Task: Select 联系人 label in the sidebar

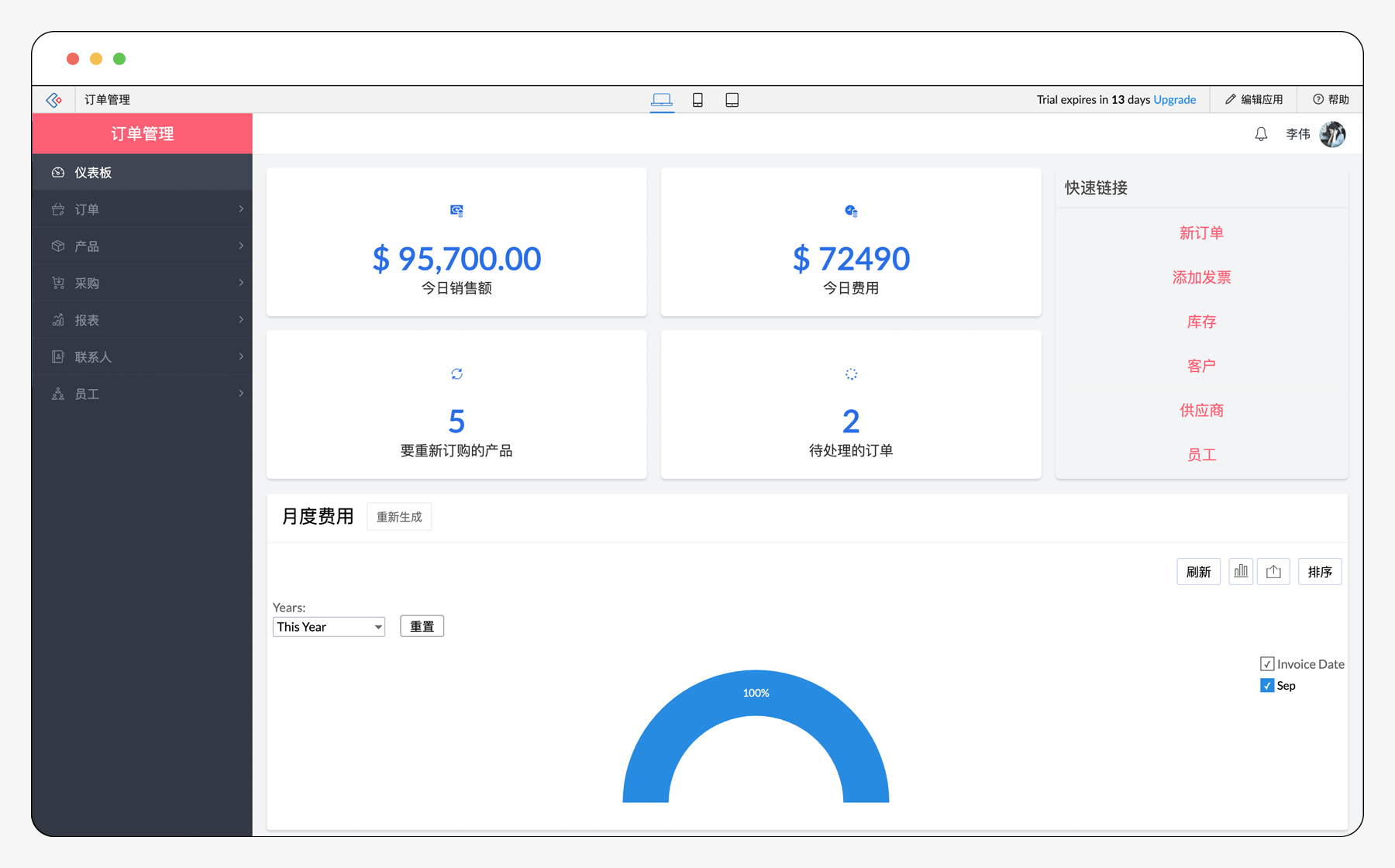Action: (x=93, y=356)
